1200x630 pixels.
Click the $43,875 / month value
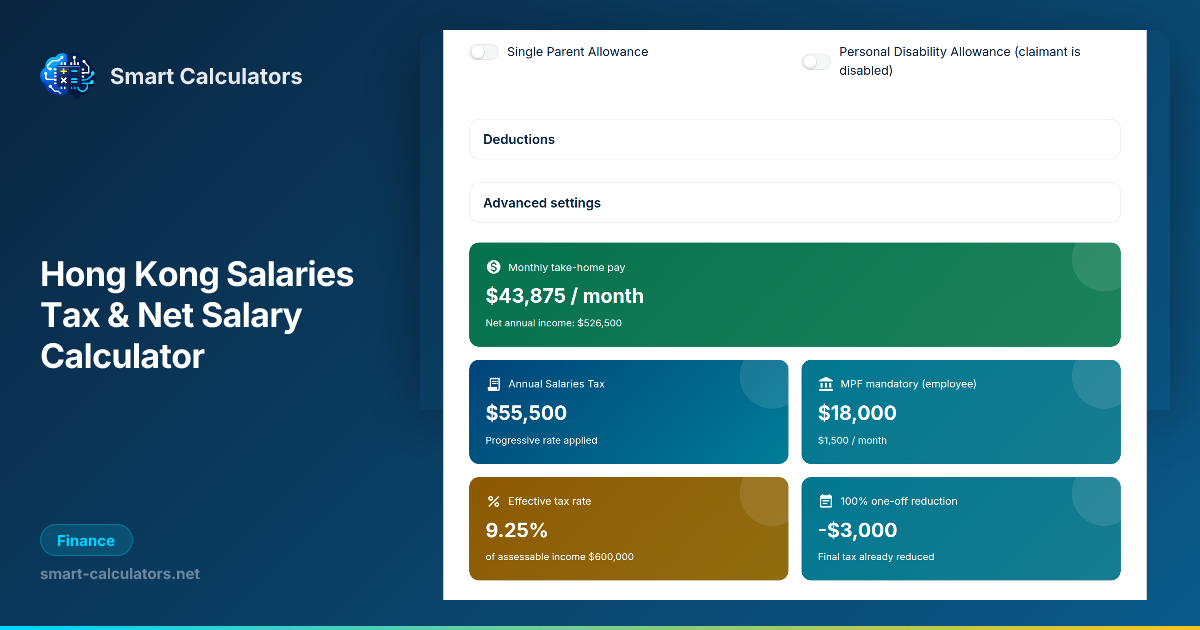pos(565,296)
